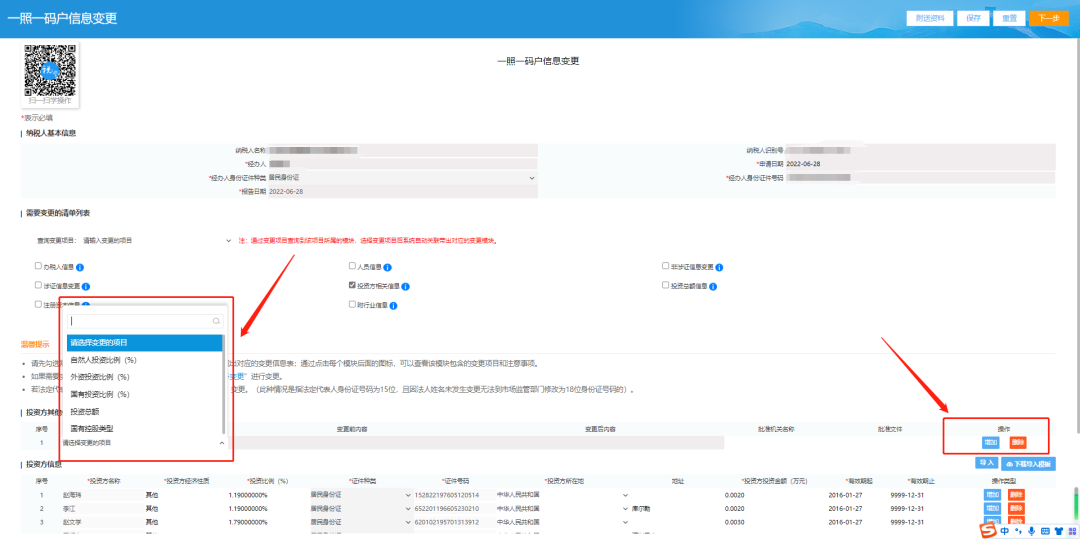1080x539 pixels.
Task: Enable the 涉证信息变更 checkbox
Action: click(x=38, y=285)
